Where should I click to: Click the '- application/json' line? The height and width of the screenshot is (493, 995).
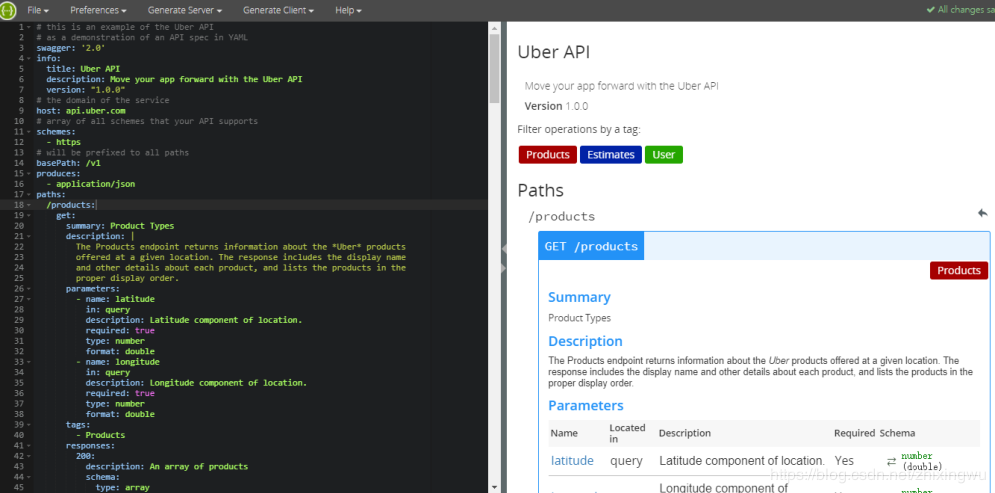pyautogui.click(x=91, y=184)
